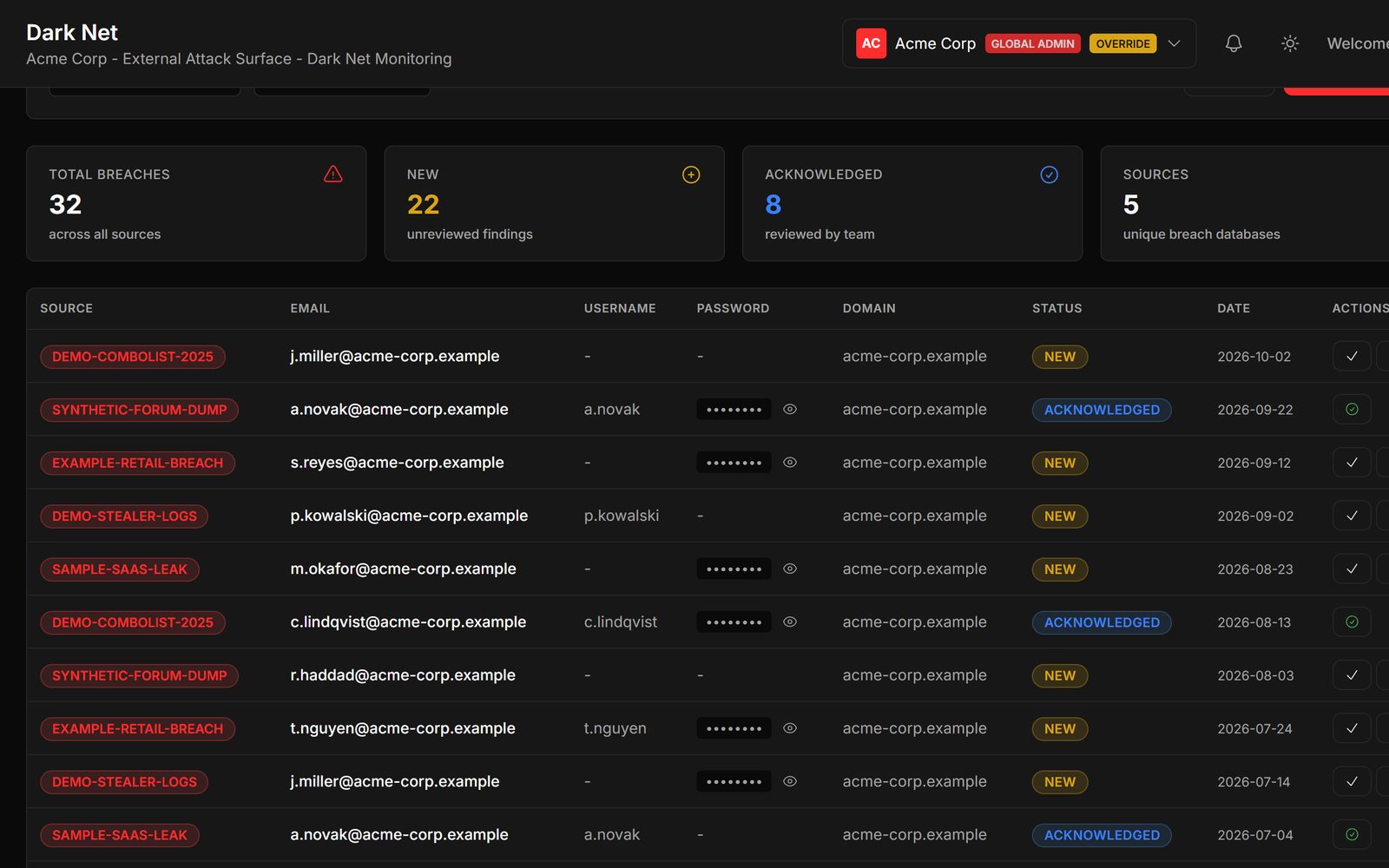The height and width of the screenshot is (868, 1389).
Task: Click the Date column header
Action: click(1234, 308)
